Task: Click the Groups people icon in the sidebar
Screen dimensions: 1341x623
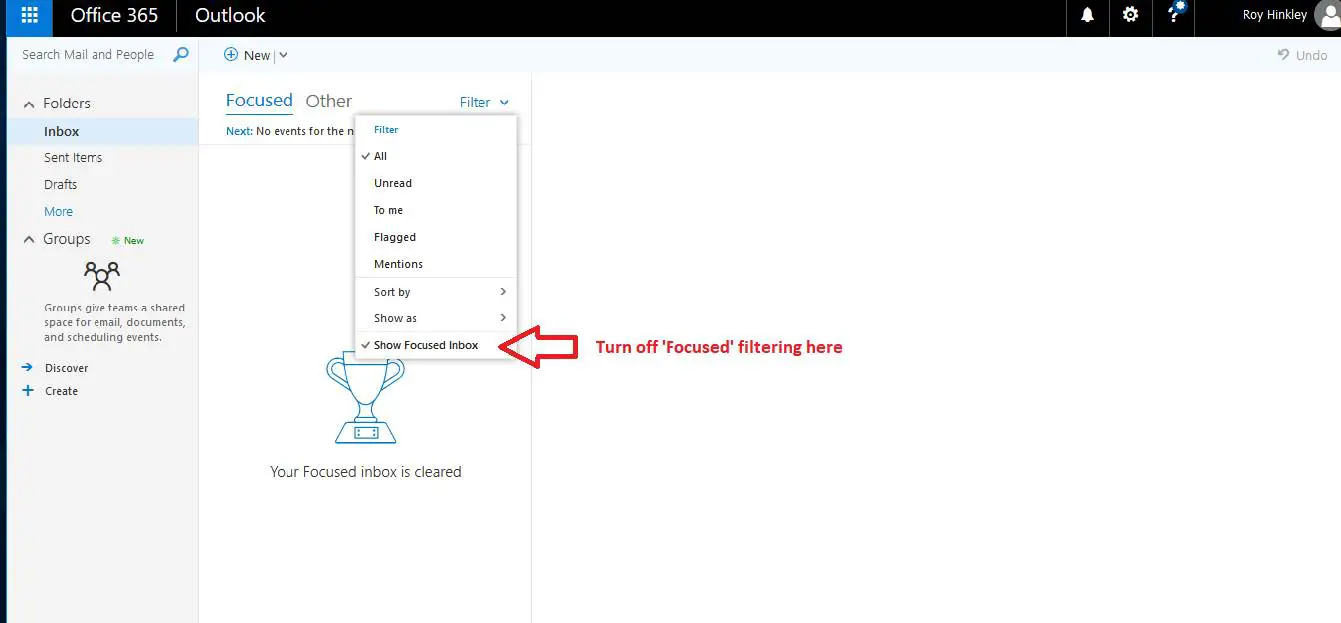Action: click(100, 275)
